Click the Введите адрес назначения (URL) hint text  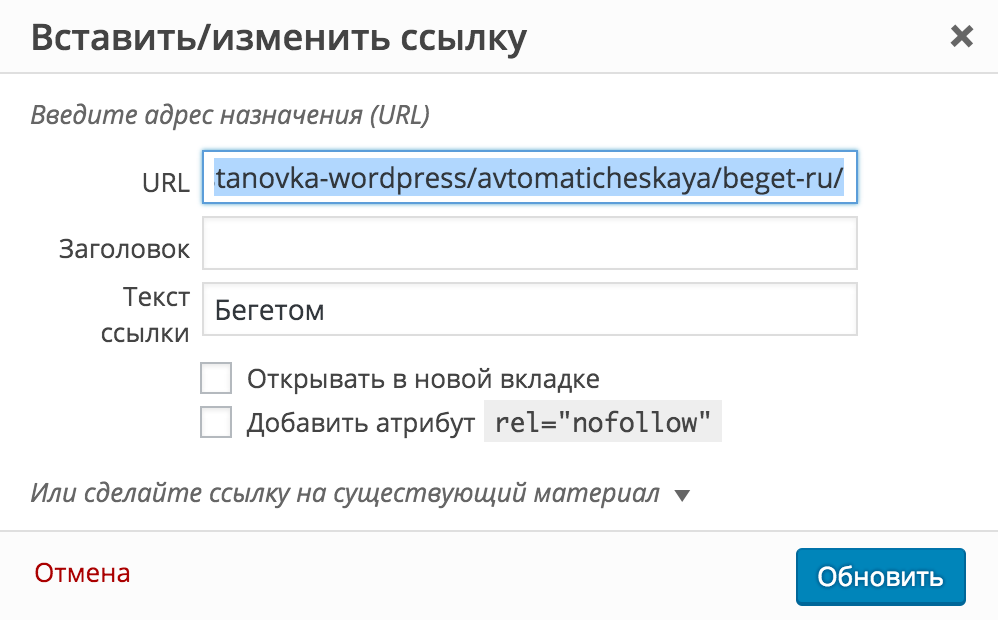click(x=230, y=115)
